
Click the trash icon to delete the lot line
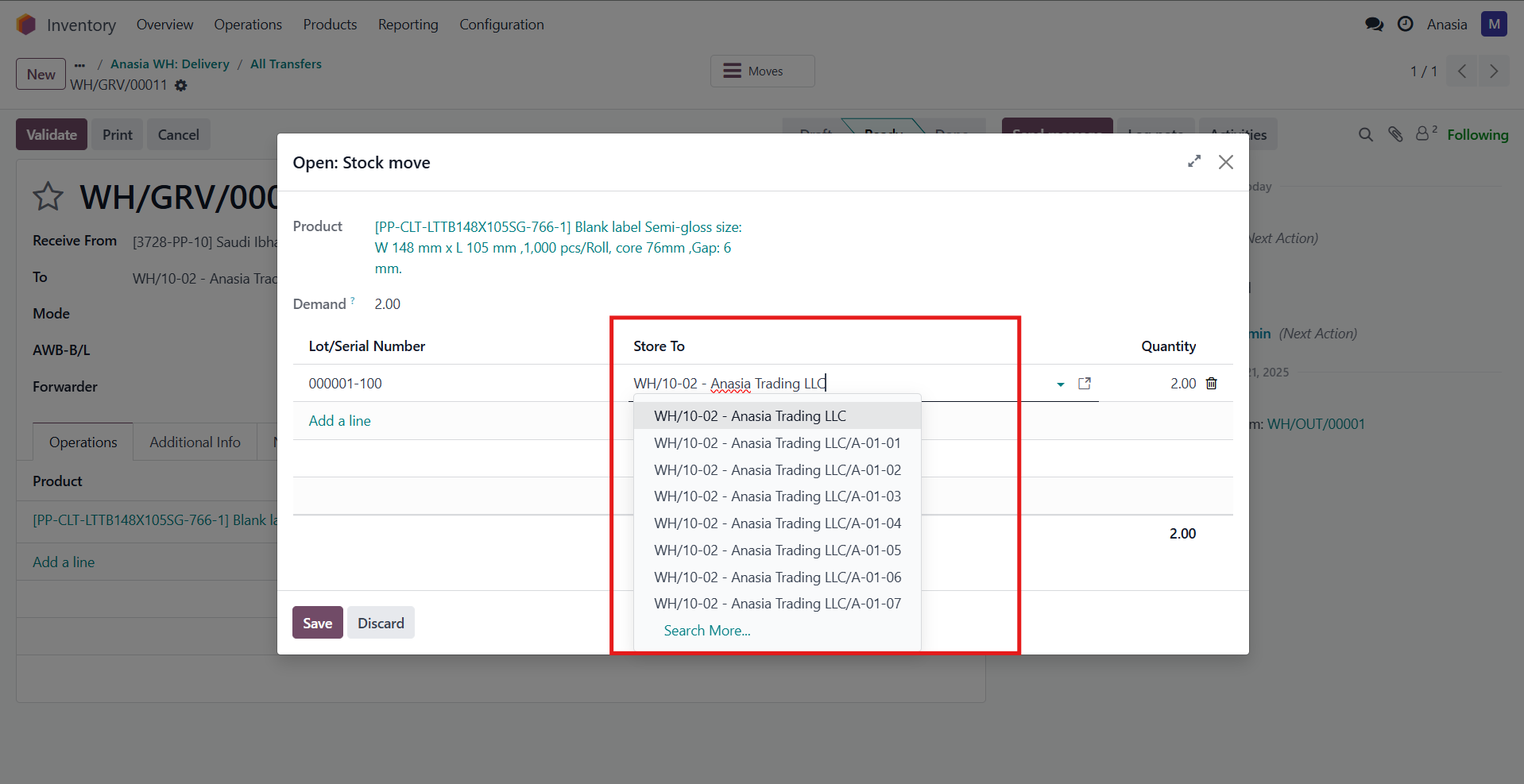[x=1211, y=384]
